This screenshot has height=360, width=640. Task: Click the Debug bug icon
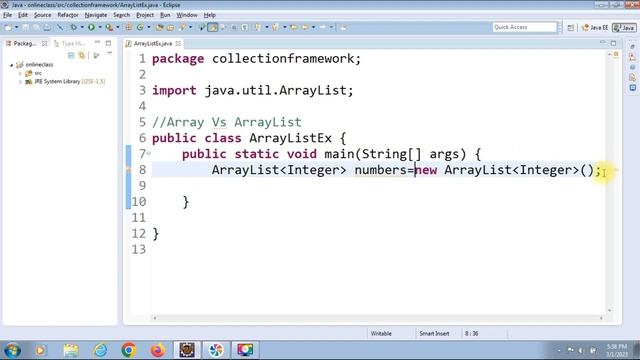(x=73, y=27)
